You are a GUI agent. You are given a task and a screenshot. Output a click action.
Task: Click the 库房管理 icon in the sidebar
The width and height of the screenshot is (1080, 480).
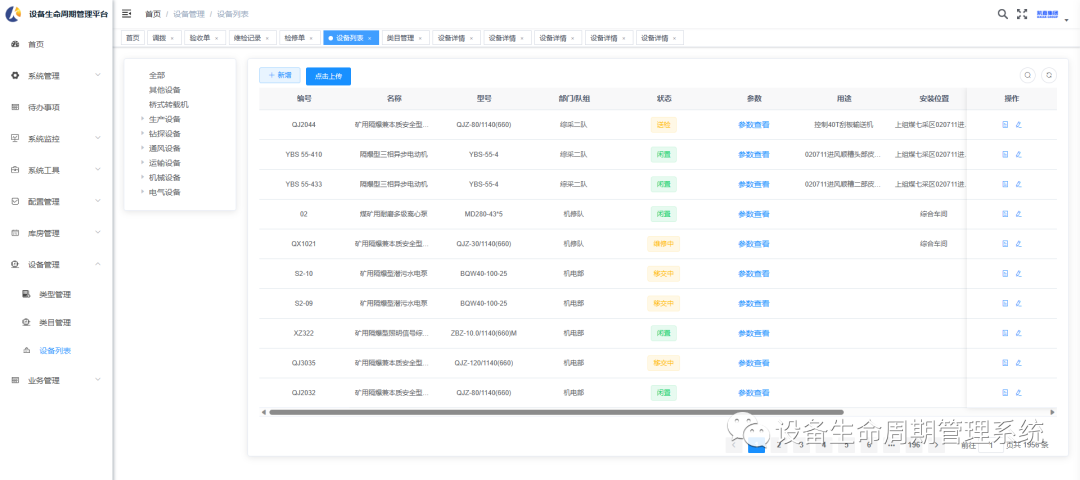coord(15,233)
